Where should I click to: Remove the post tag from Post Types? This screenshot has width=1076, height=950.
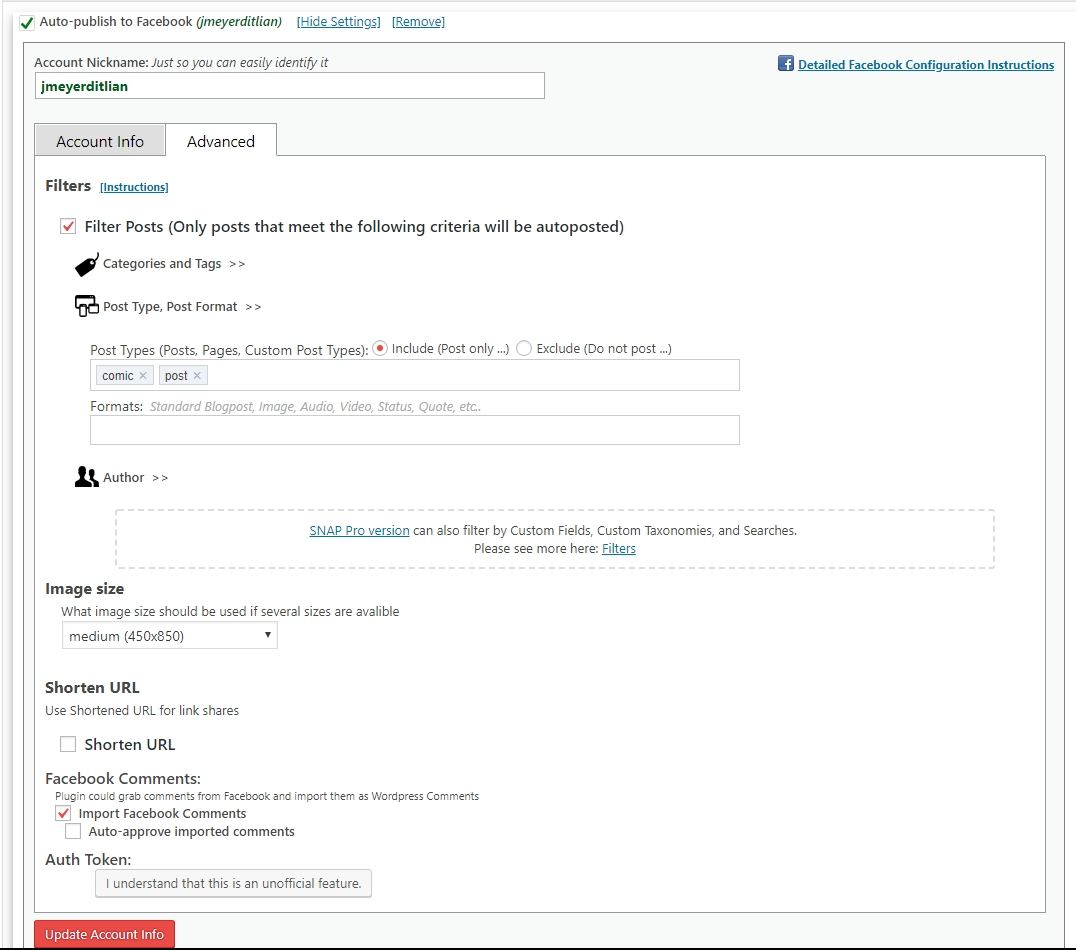click(x=197, y=375)
